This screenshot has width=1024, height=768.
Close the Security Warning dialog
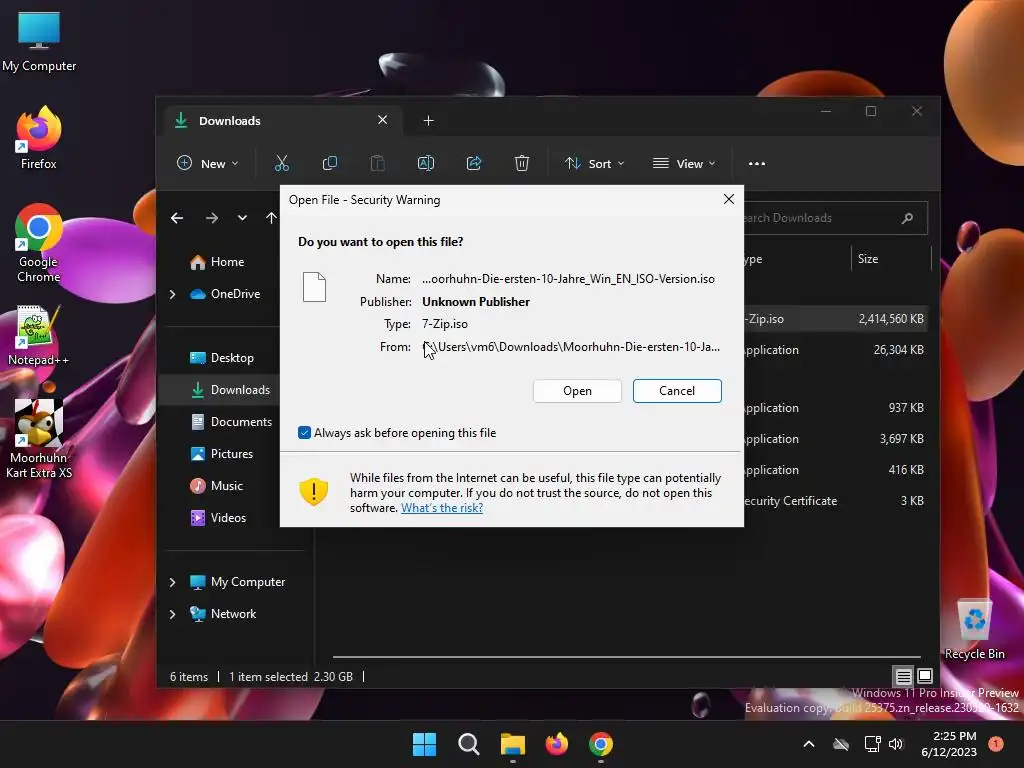pyautogui.click(x=729, y=199)
